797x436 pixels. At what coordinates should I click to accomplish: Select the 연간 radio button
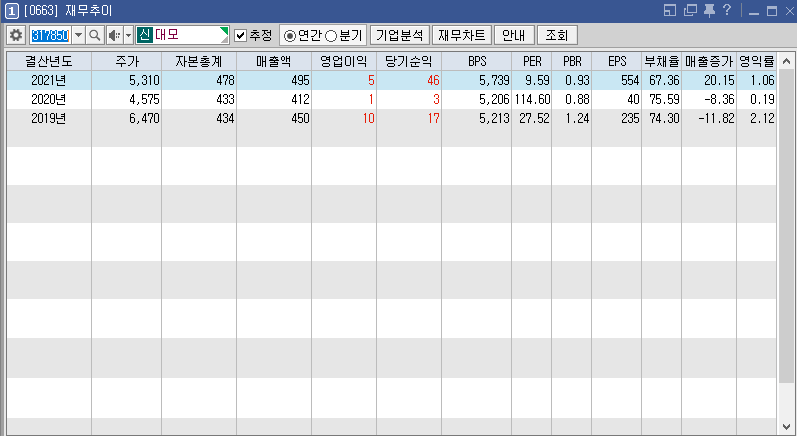pyautogui.click(x=290, y=36)
